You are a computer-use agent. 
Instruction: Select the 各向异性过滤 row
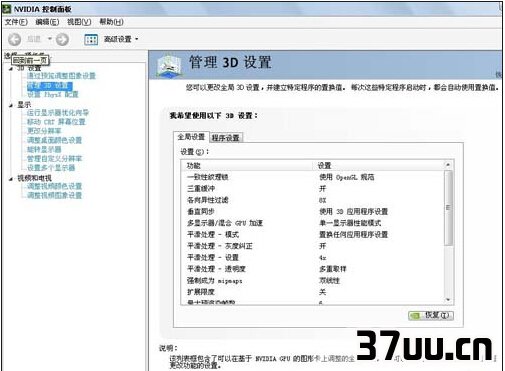[313, 200]
